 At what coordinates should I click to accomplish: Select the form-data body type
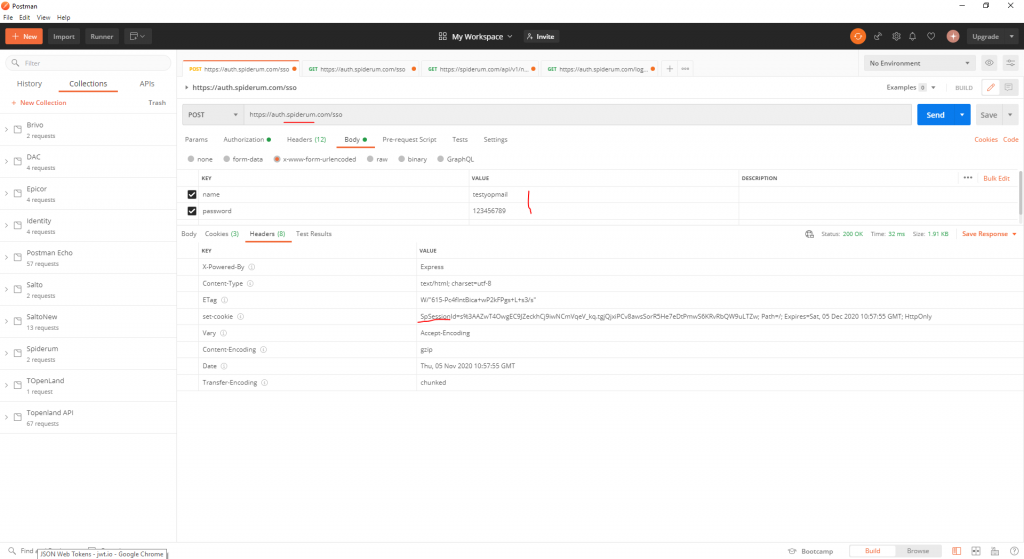(227, 159)
